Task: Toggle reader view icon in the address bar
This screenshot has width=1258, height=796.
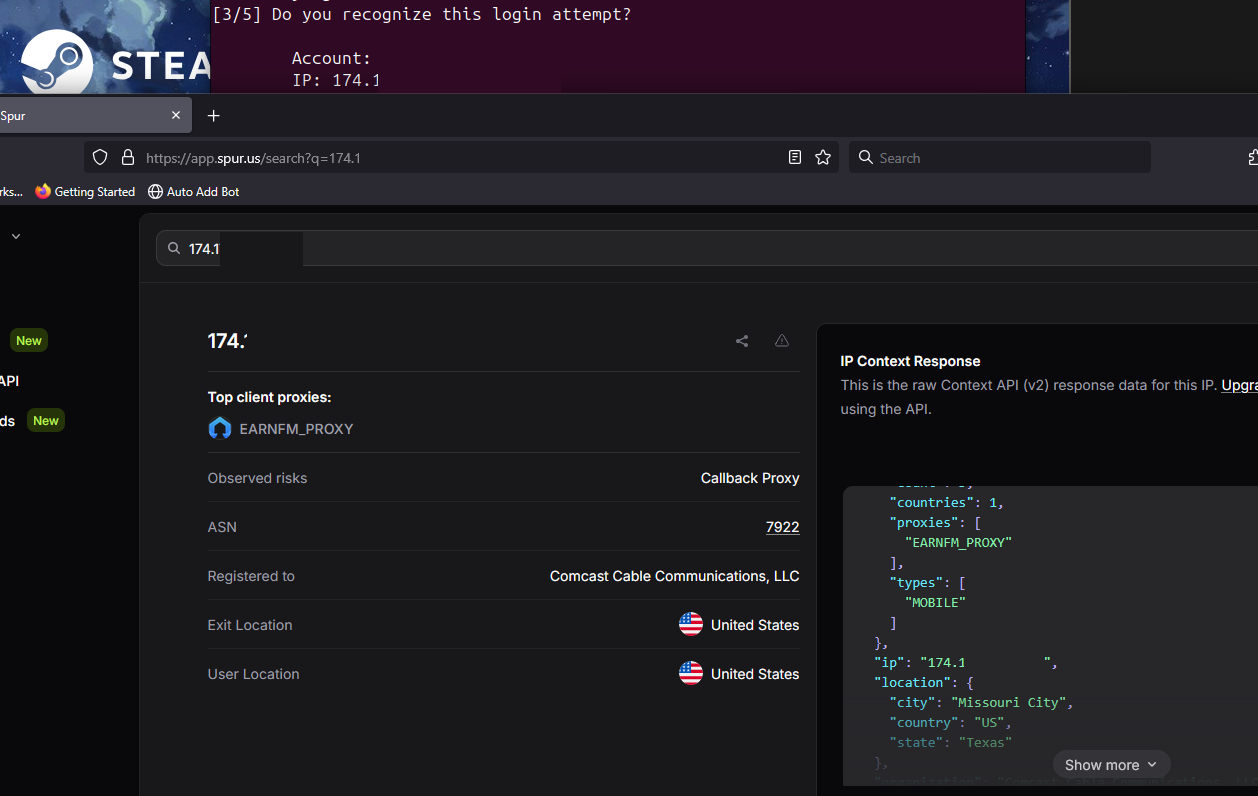Action: pos(795,158)
